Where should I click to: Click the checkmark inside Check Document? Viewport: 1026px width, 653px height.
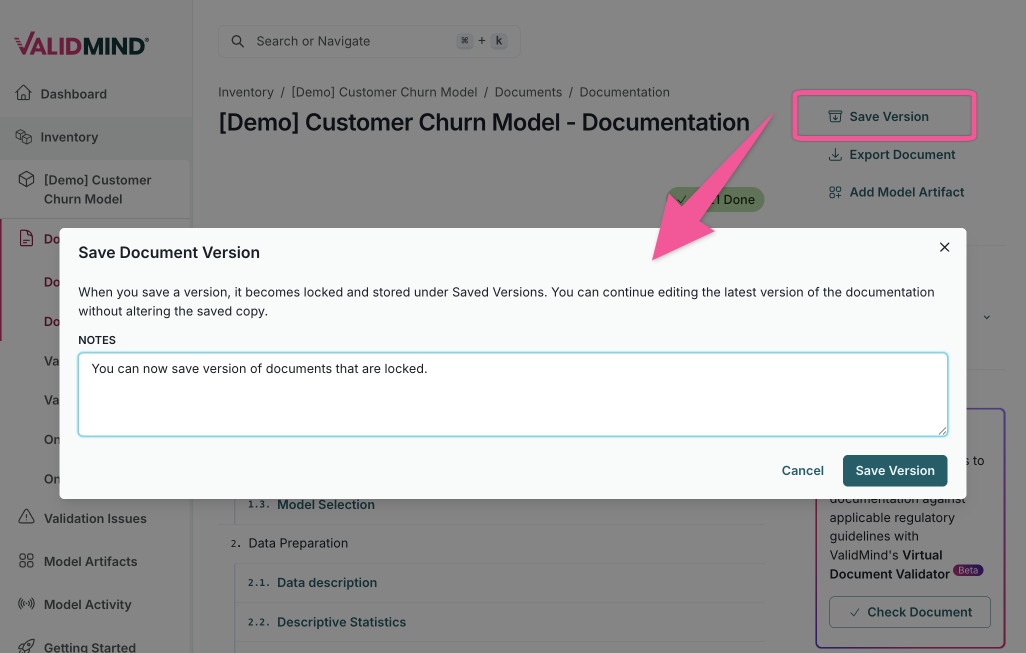pos(853,612)
